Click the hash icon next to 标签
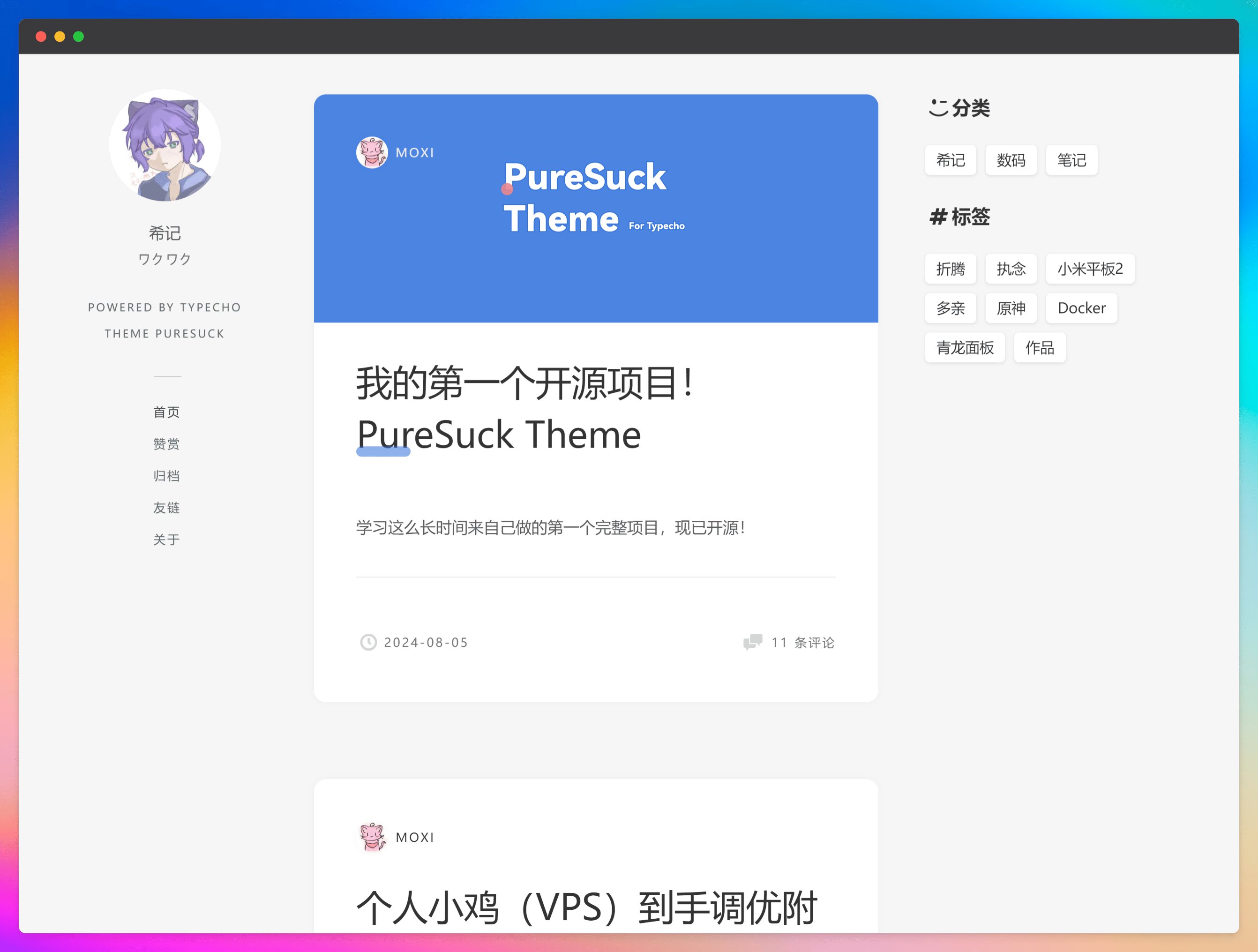This screenshot has width=1258, height=952. [x=938, y=217]
